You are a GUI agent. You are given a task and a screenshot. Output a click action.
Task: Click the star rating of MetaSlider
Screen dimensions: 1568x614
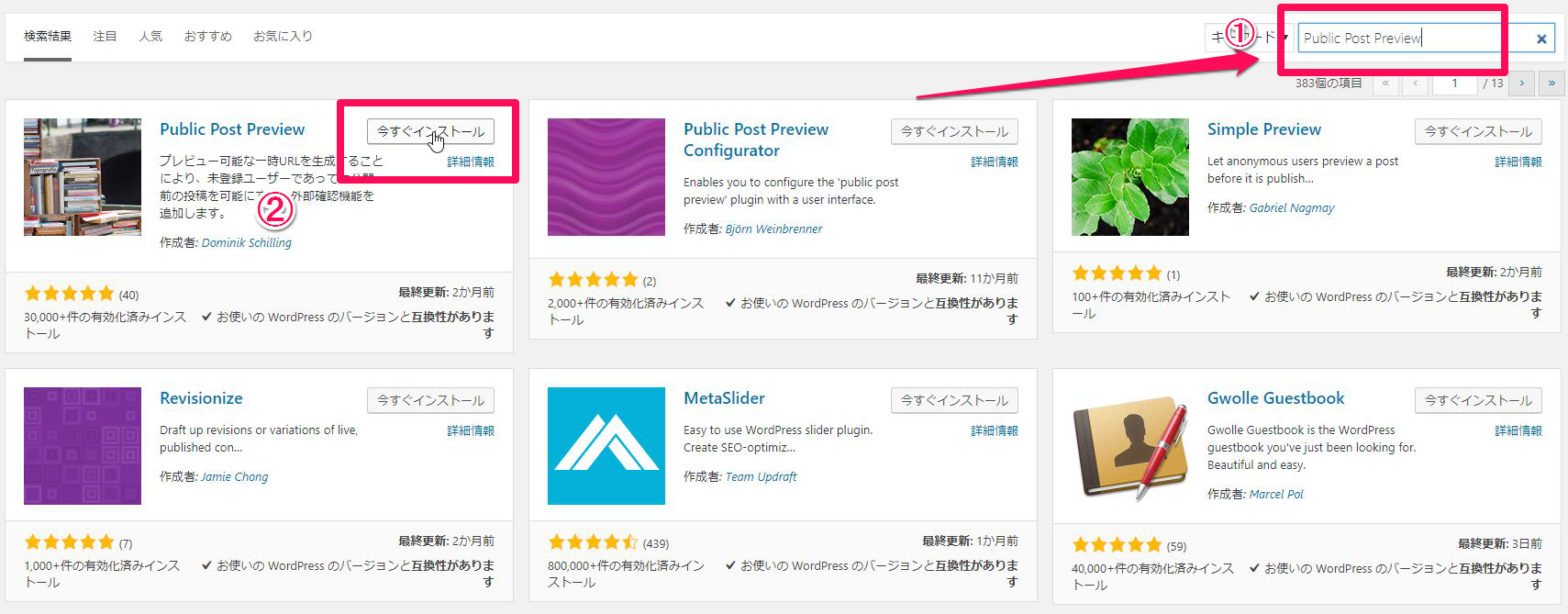(594, 542)
